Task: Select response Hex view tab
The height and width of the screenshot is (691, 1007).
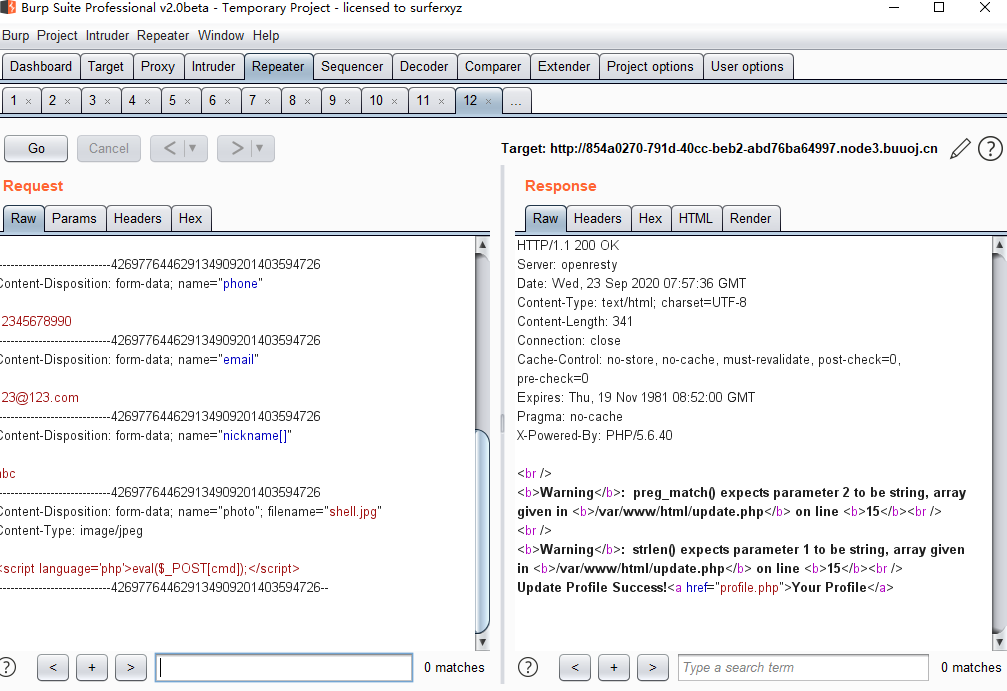Action: point(651,218)
